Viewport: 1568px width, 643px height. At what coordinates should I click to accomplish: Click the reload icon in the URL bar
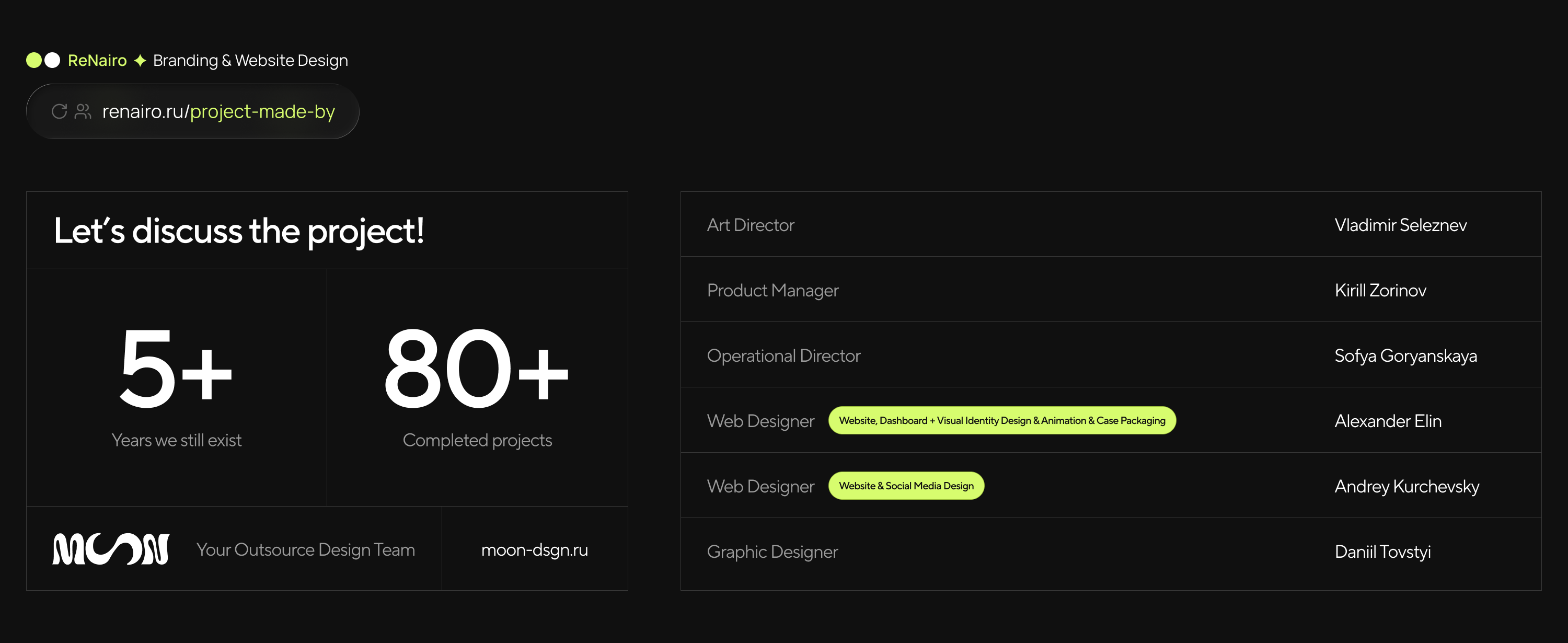pyautogui.click(x=59, y=111)
